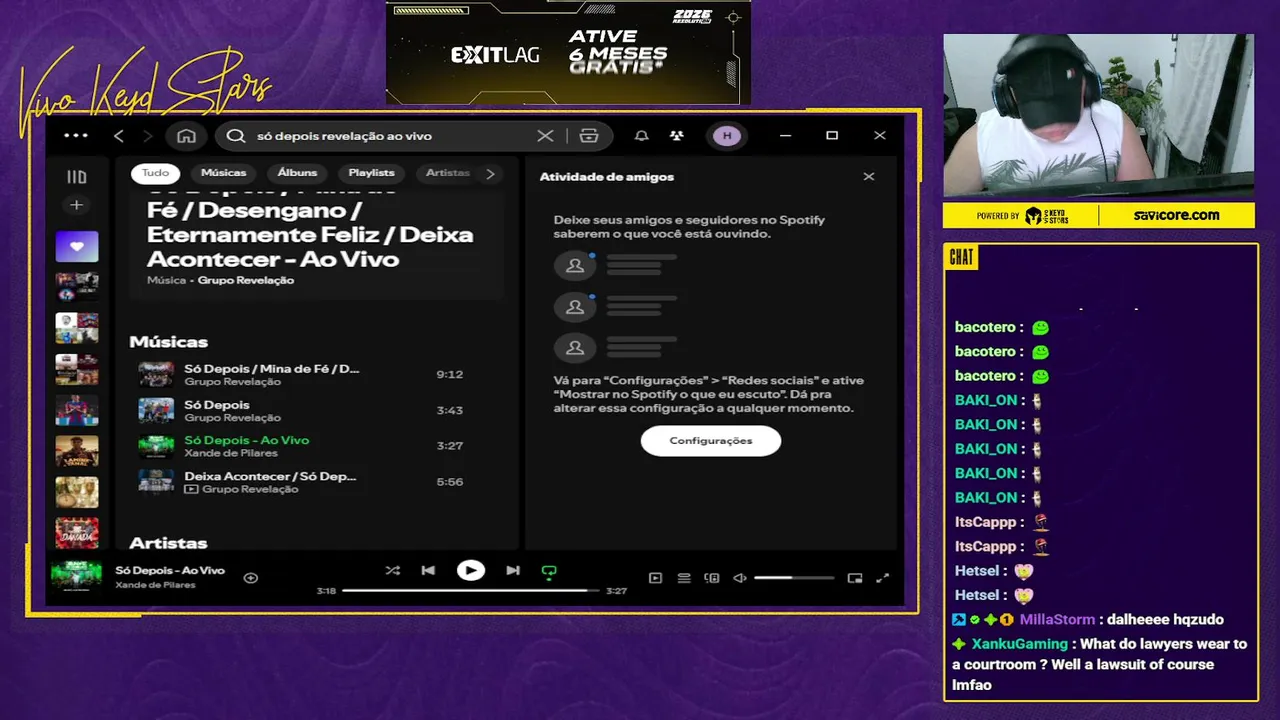Open Grupo Revelação link under top result

pyautogui.click(x=245, y=280)
